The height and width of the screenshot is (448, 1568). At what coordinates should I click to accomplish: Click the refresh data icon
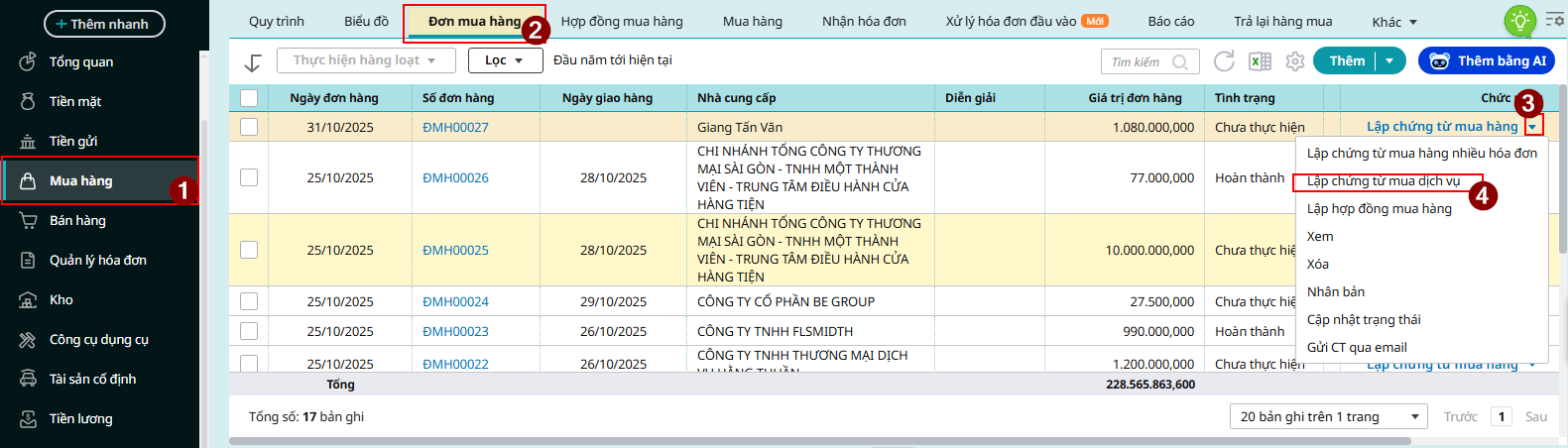1224,61
